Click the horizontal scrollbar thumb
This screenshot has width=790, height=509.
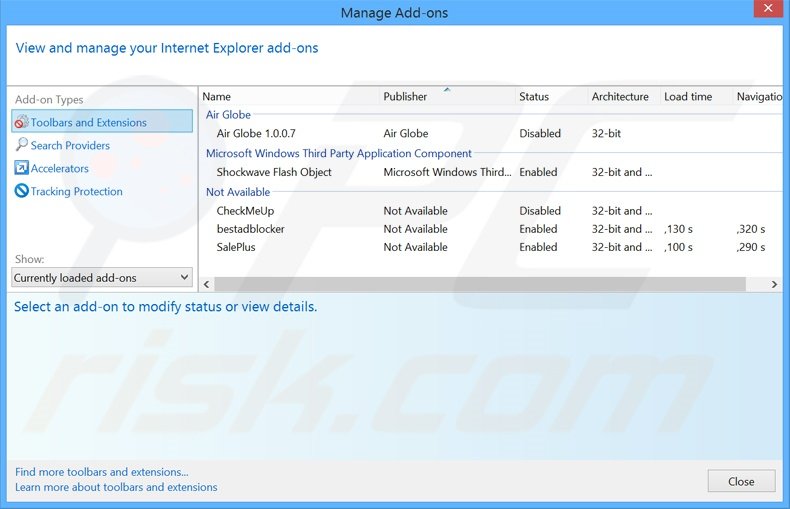coord(480,284)
